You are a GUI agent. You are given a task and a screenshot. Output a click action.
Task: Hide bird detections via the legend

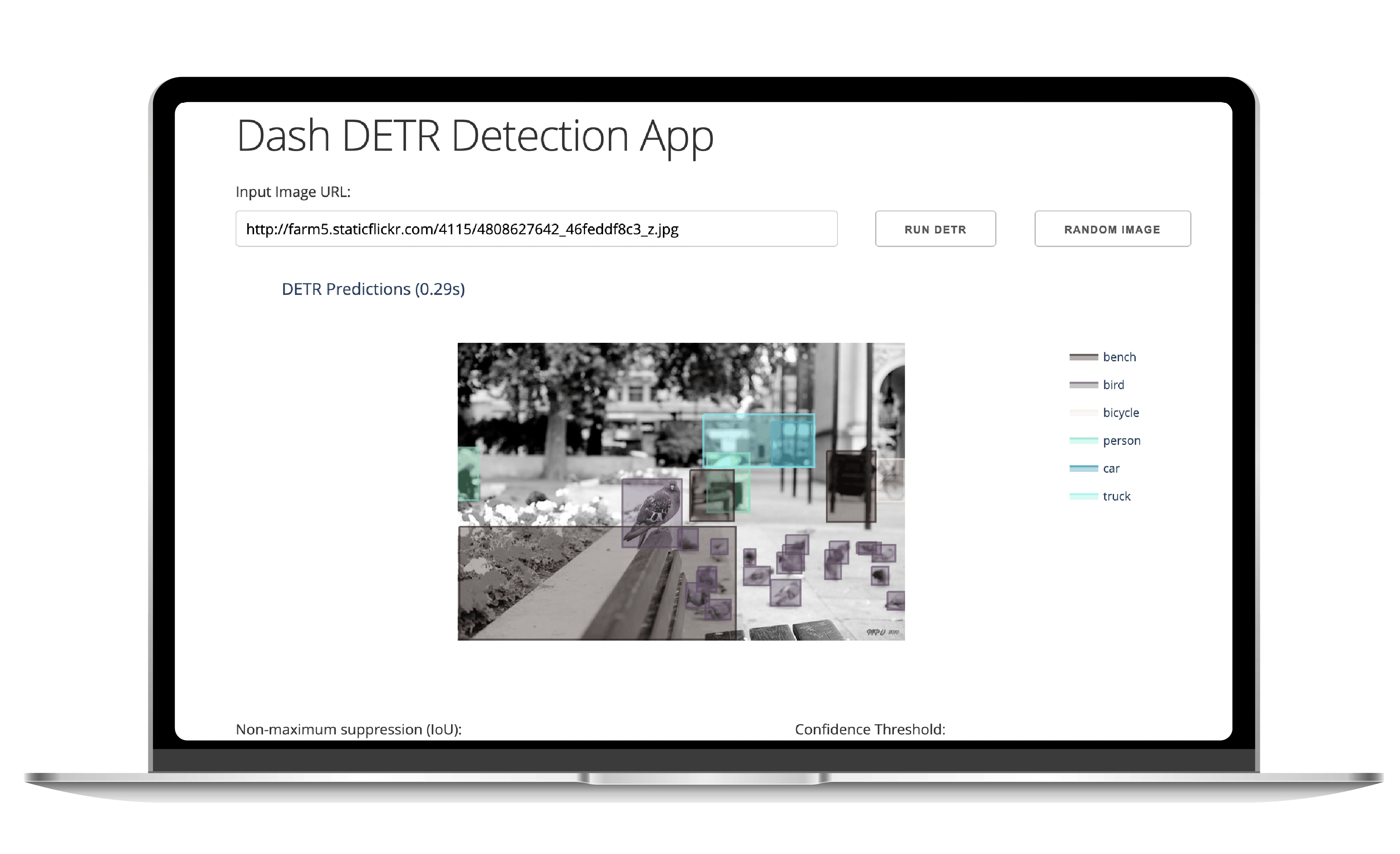1112,385
